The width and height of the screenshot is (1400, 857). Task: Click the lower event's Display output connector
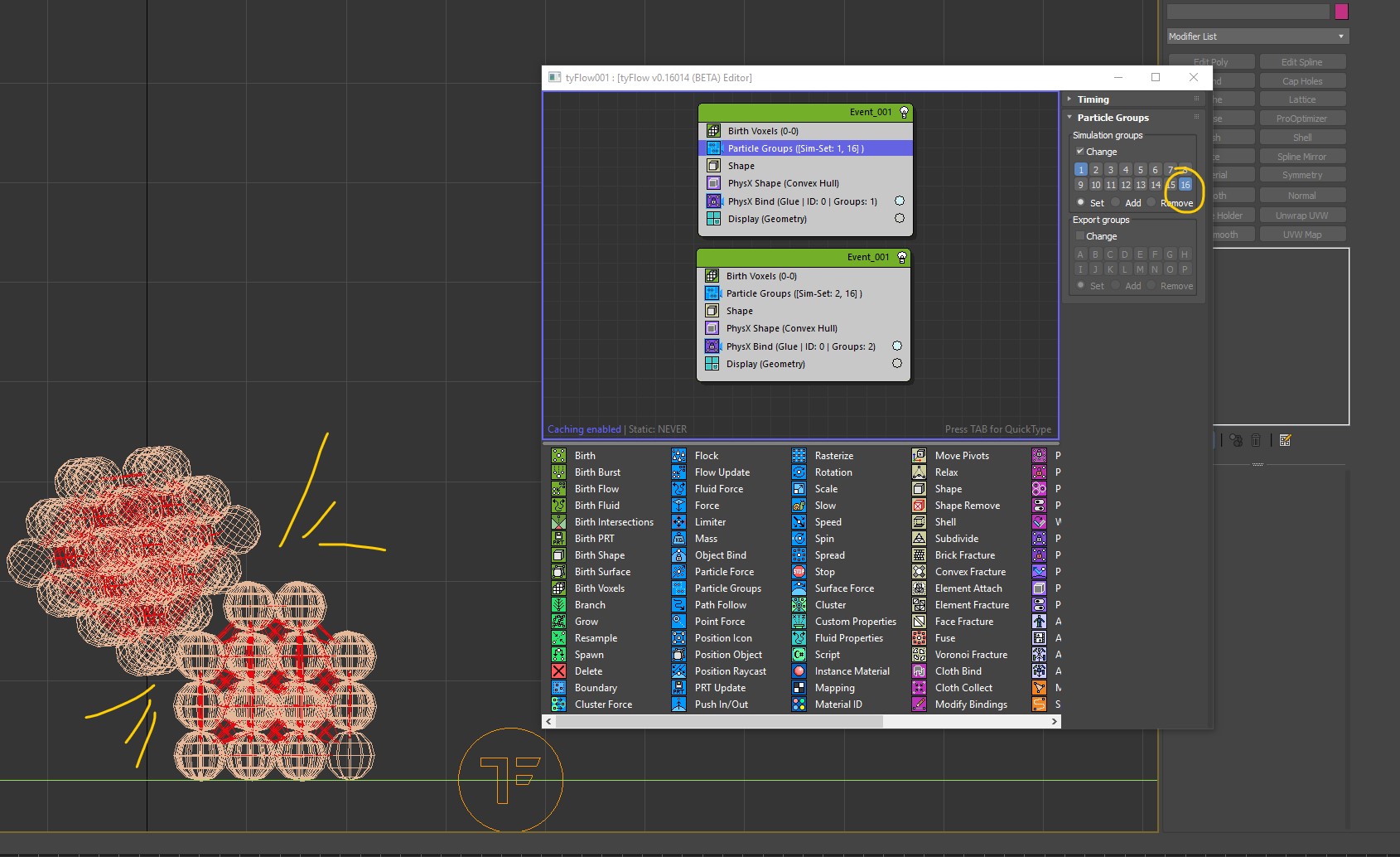click(897, 363)
